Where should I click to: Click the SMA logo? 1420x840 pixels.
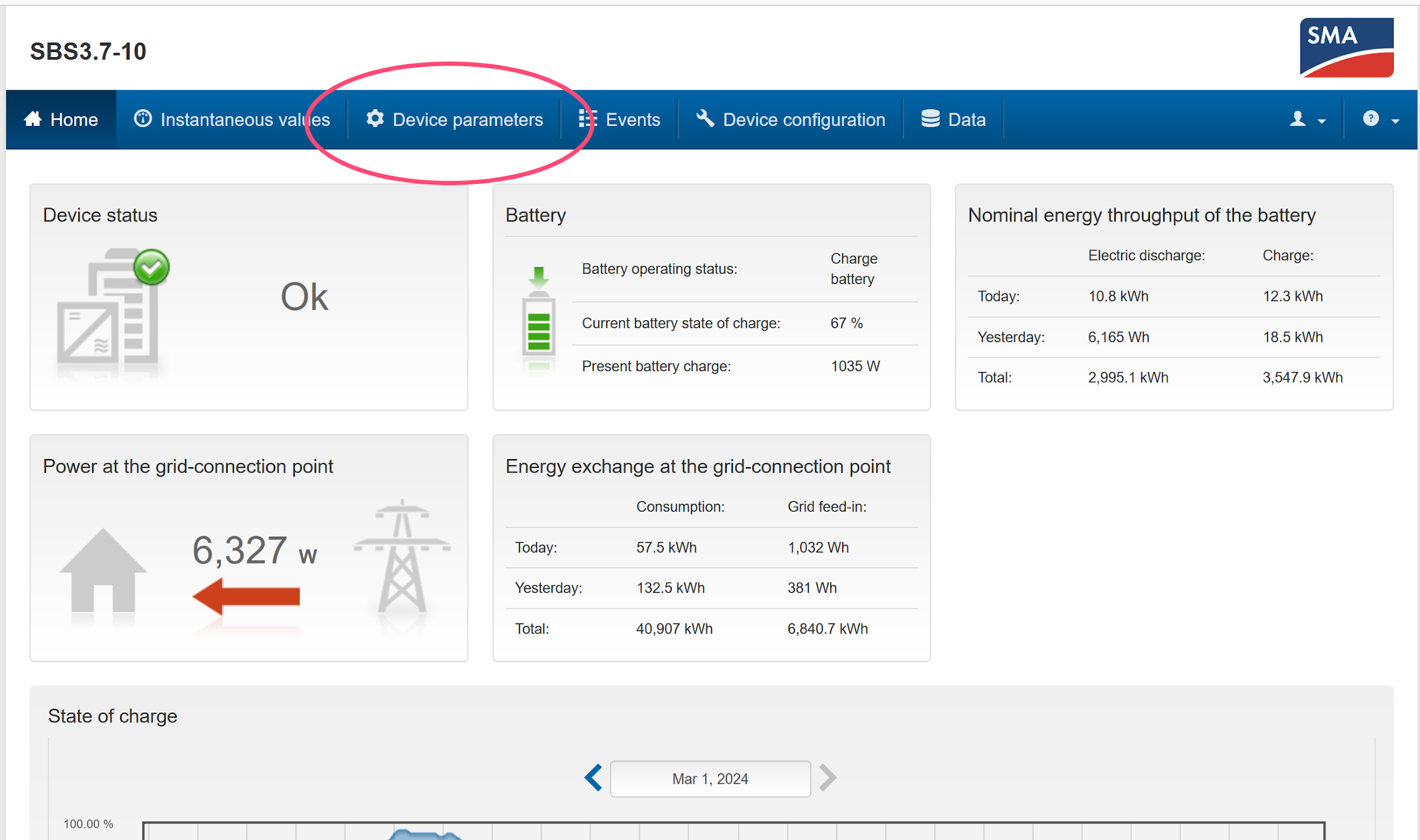[x=1346, y=47]
